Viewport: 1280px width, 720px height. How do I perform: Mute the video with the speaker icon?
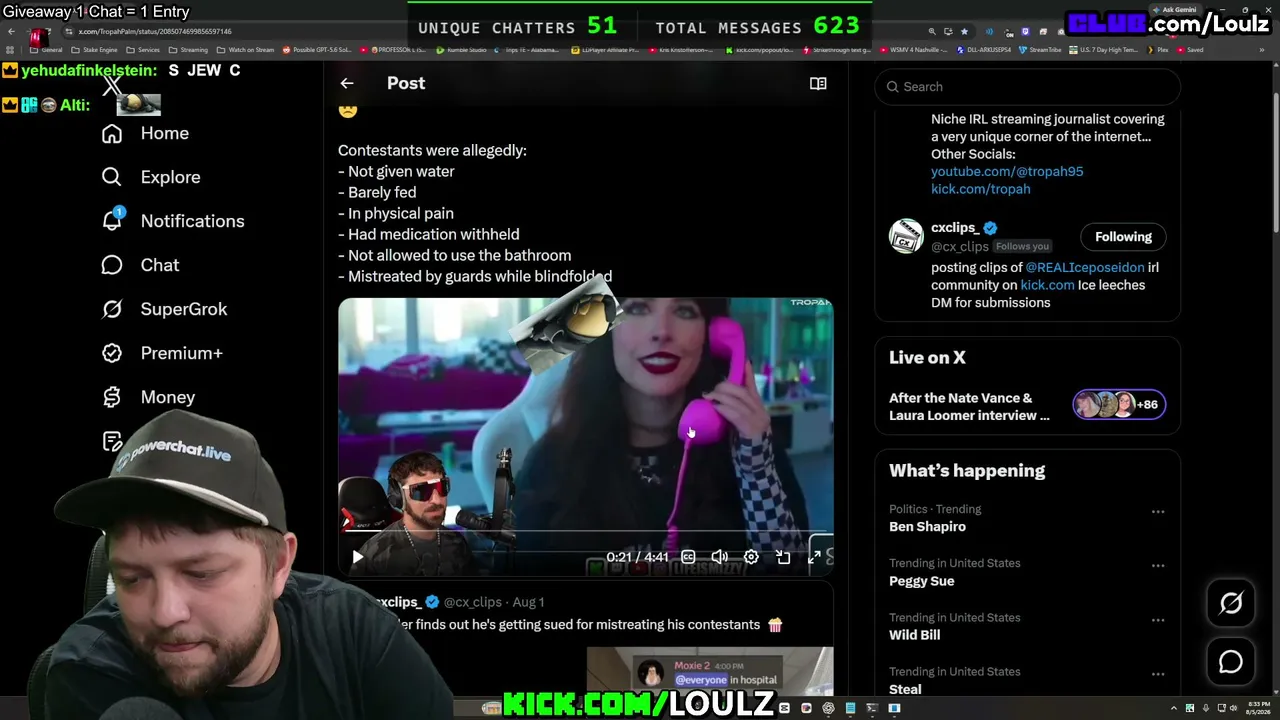719,557
